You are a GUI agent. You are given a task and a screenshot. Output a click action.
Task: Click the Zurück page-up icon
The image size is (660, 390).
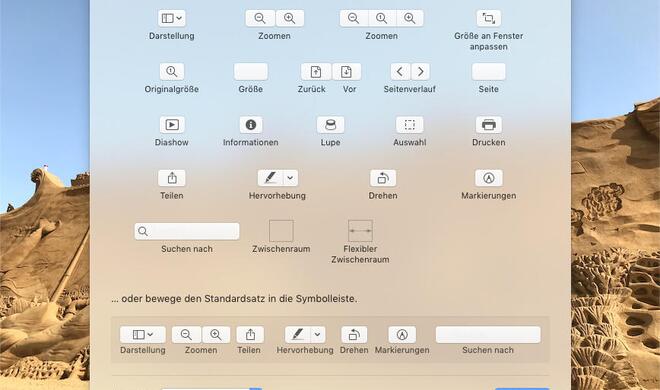pos(316,72)
